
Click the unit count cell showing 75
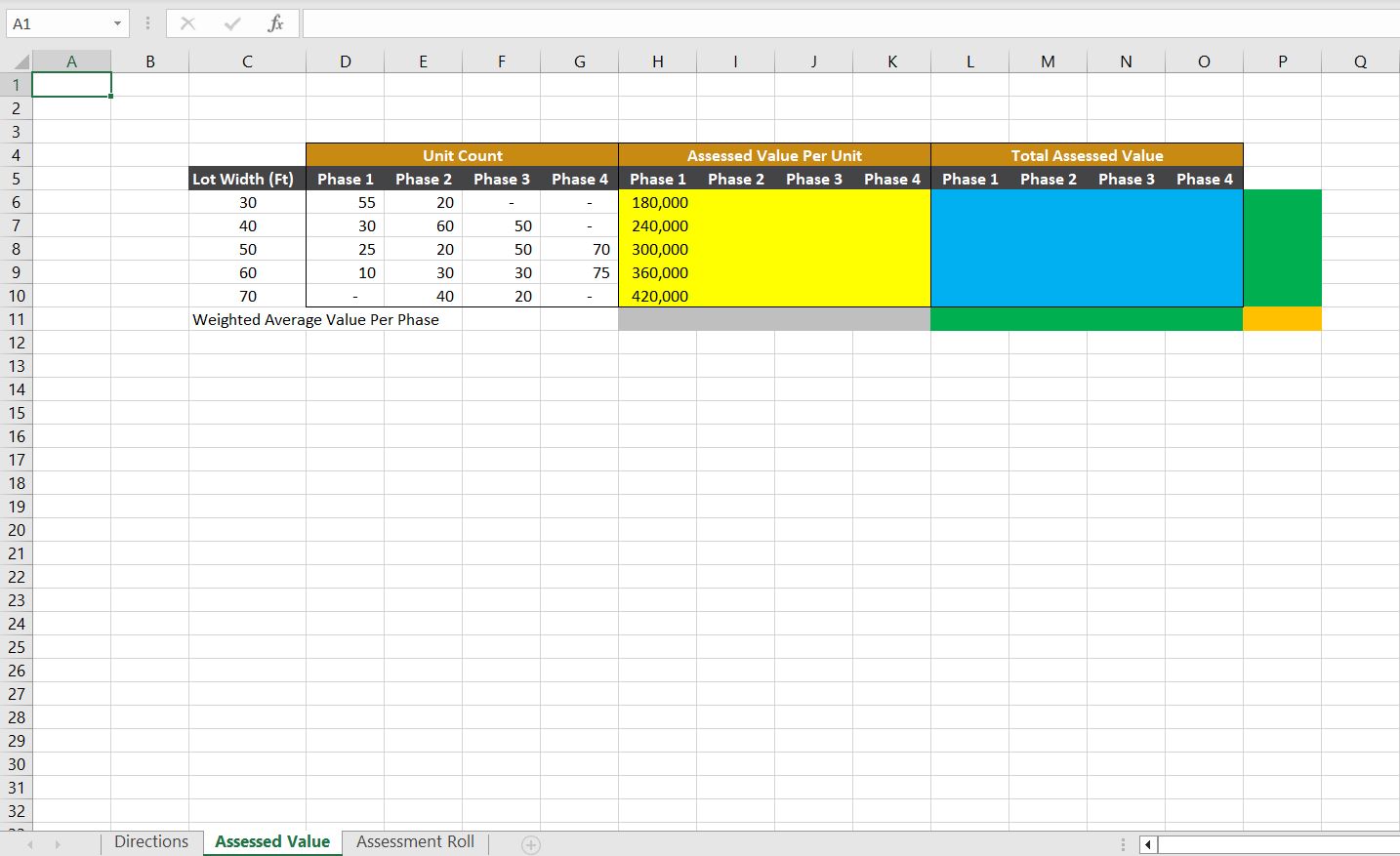(x=579, y=272)
